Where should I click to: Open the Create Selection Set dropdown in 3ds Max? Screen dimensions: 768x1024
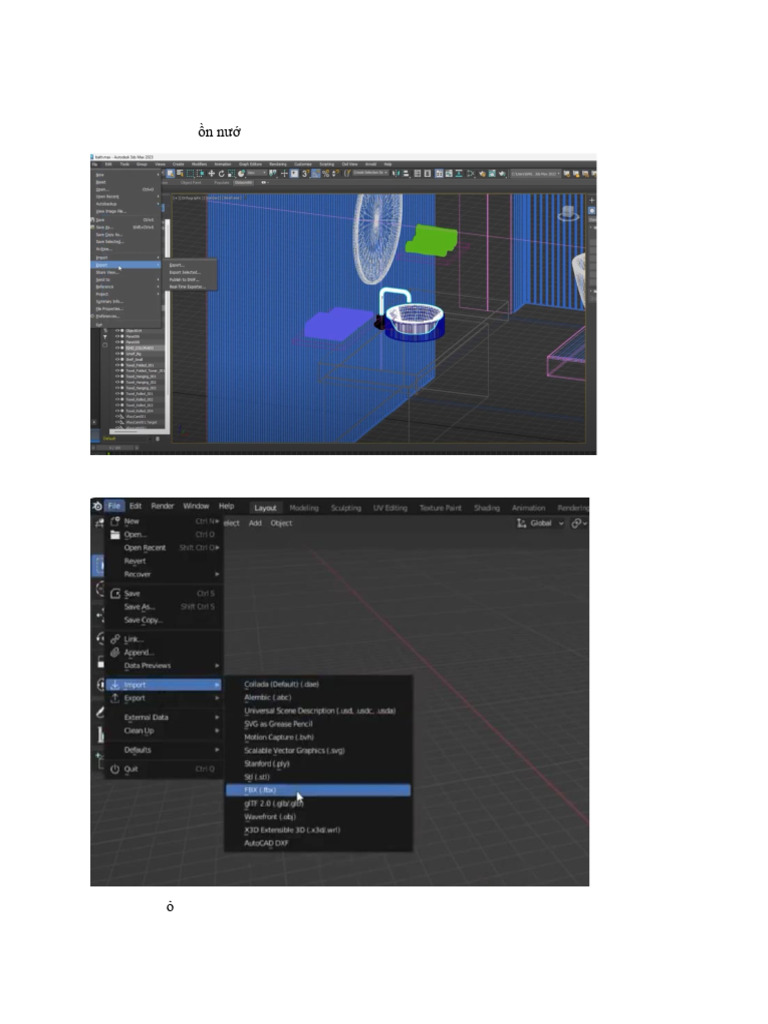[x=371, y=173]
